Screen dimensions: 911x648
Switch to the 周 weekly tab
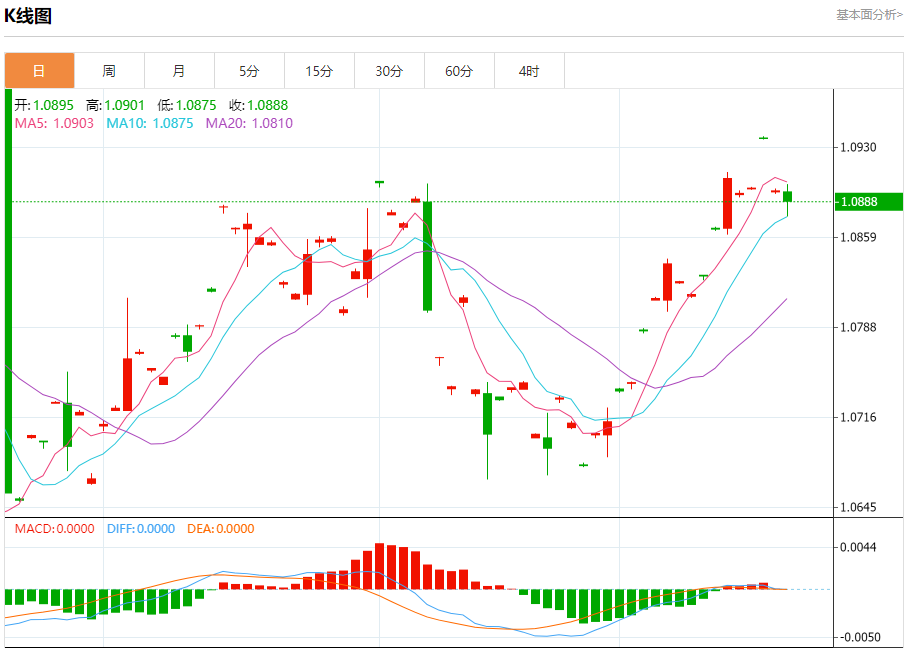[x=109, y=71]
